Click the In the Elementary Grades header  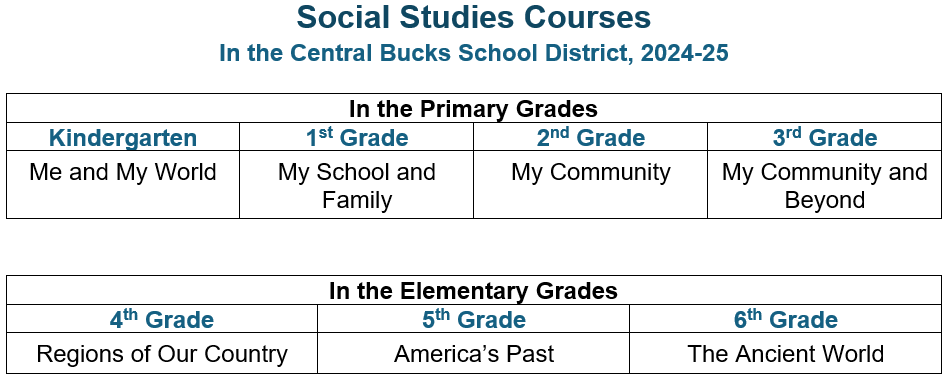(473, 291)
